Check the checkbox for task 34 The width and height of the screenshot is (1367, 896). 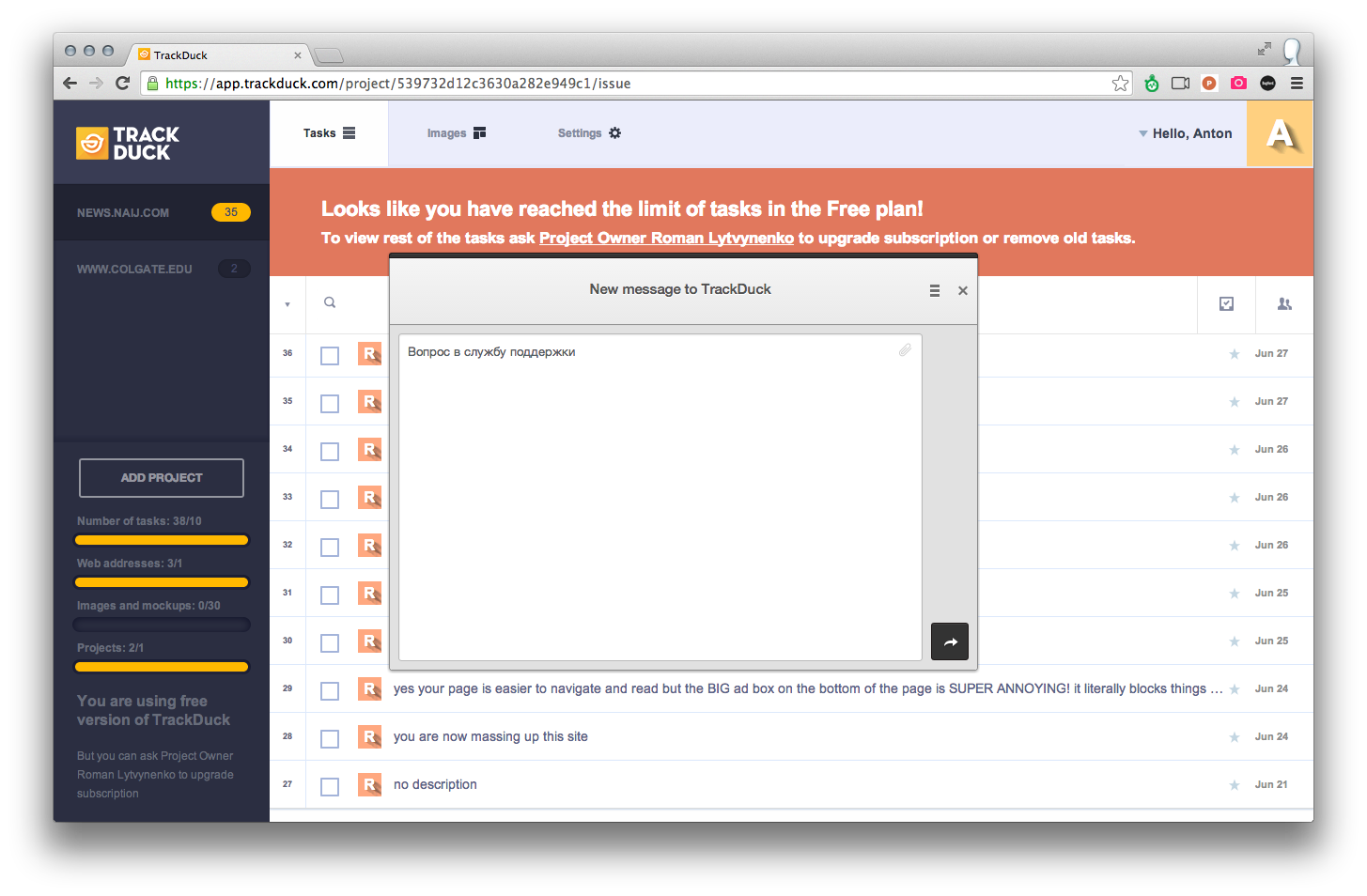coord(330,452)
